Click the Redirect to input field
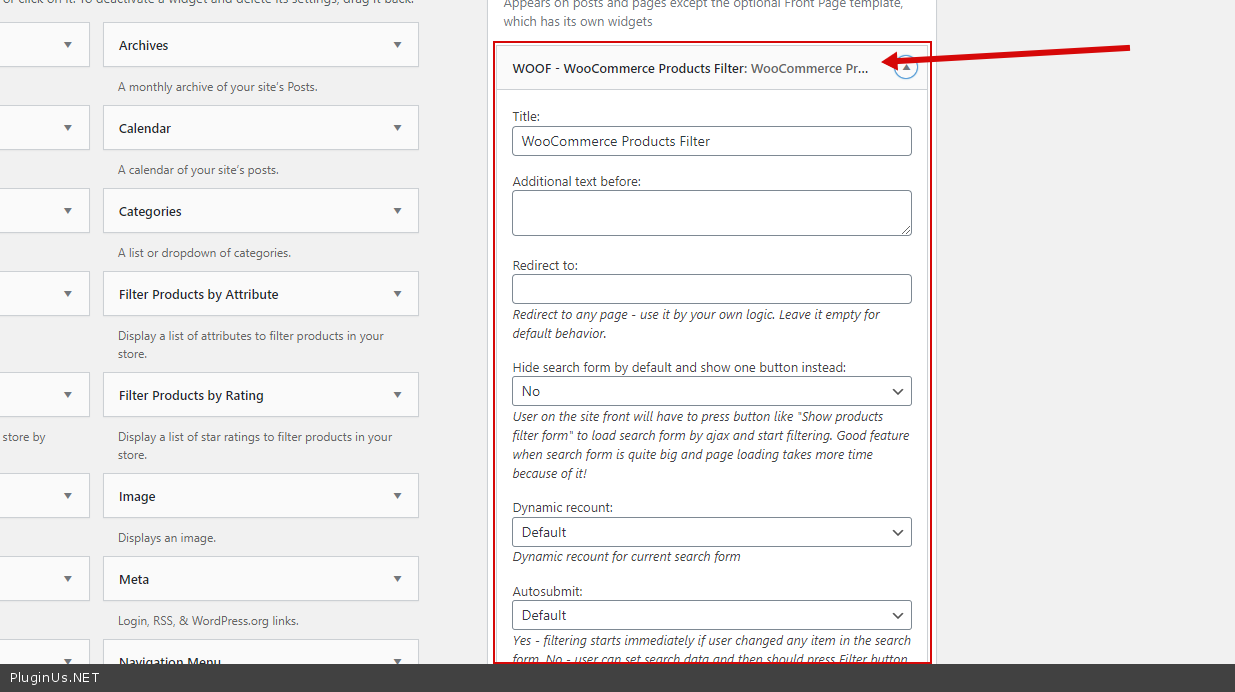1235x692 pixels. coord(711,289)
